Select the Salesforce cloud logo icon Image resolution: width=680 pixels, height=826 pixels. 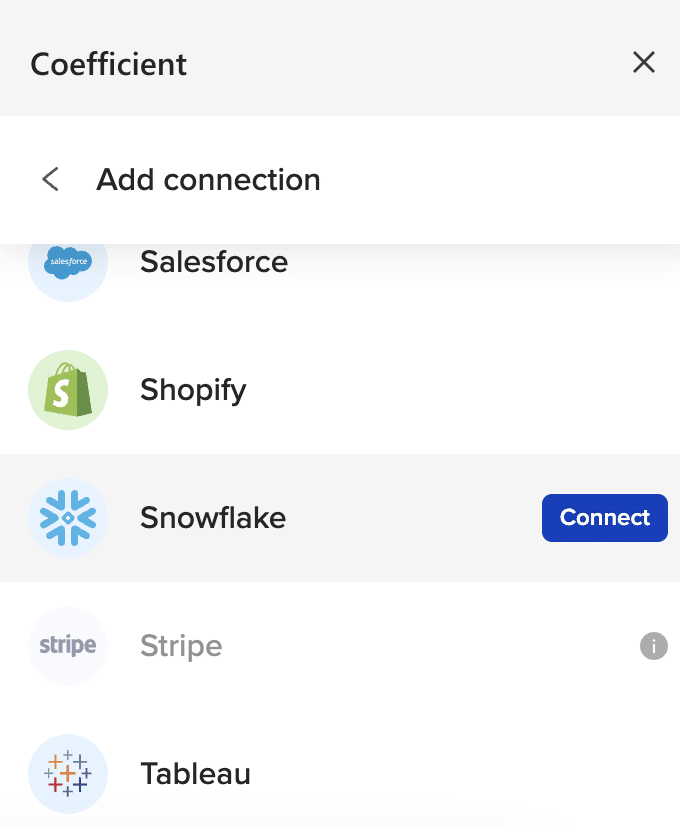pos(68,261)
